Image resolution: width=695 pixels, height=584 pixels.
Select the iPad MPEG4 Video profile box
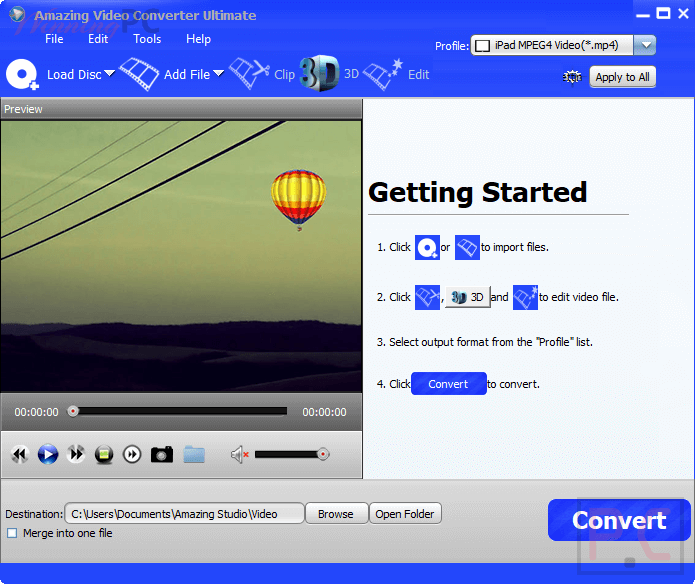click(552, 45)
